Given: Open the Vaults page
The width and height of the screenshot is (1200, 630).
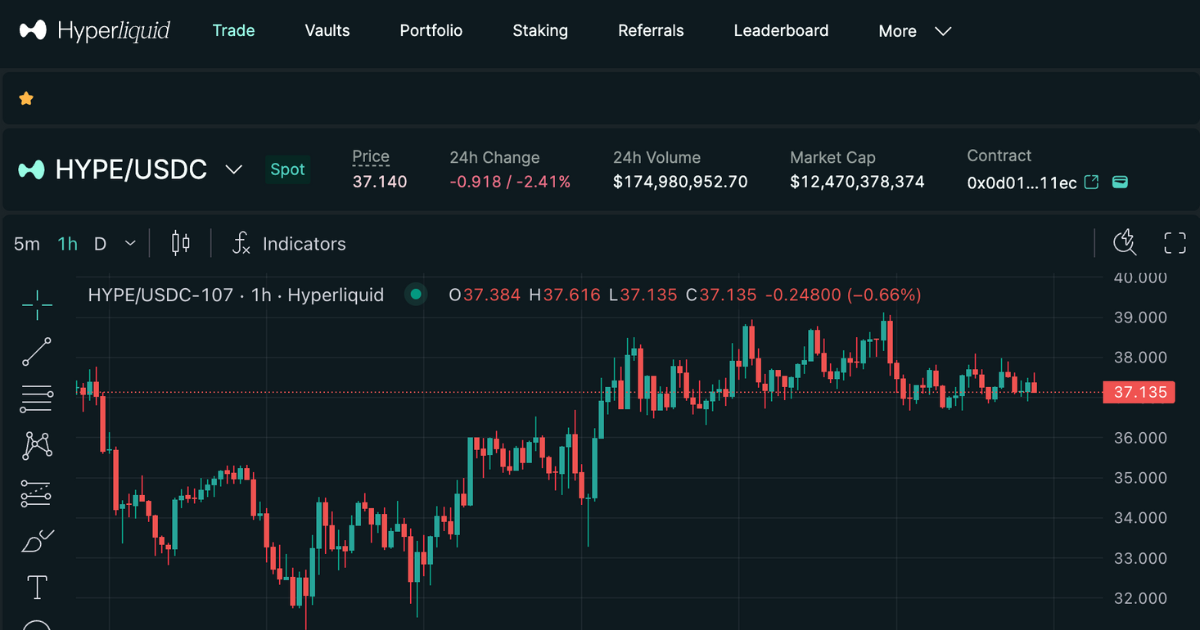Looking at the screenshot, I should pos(327,31).
